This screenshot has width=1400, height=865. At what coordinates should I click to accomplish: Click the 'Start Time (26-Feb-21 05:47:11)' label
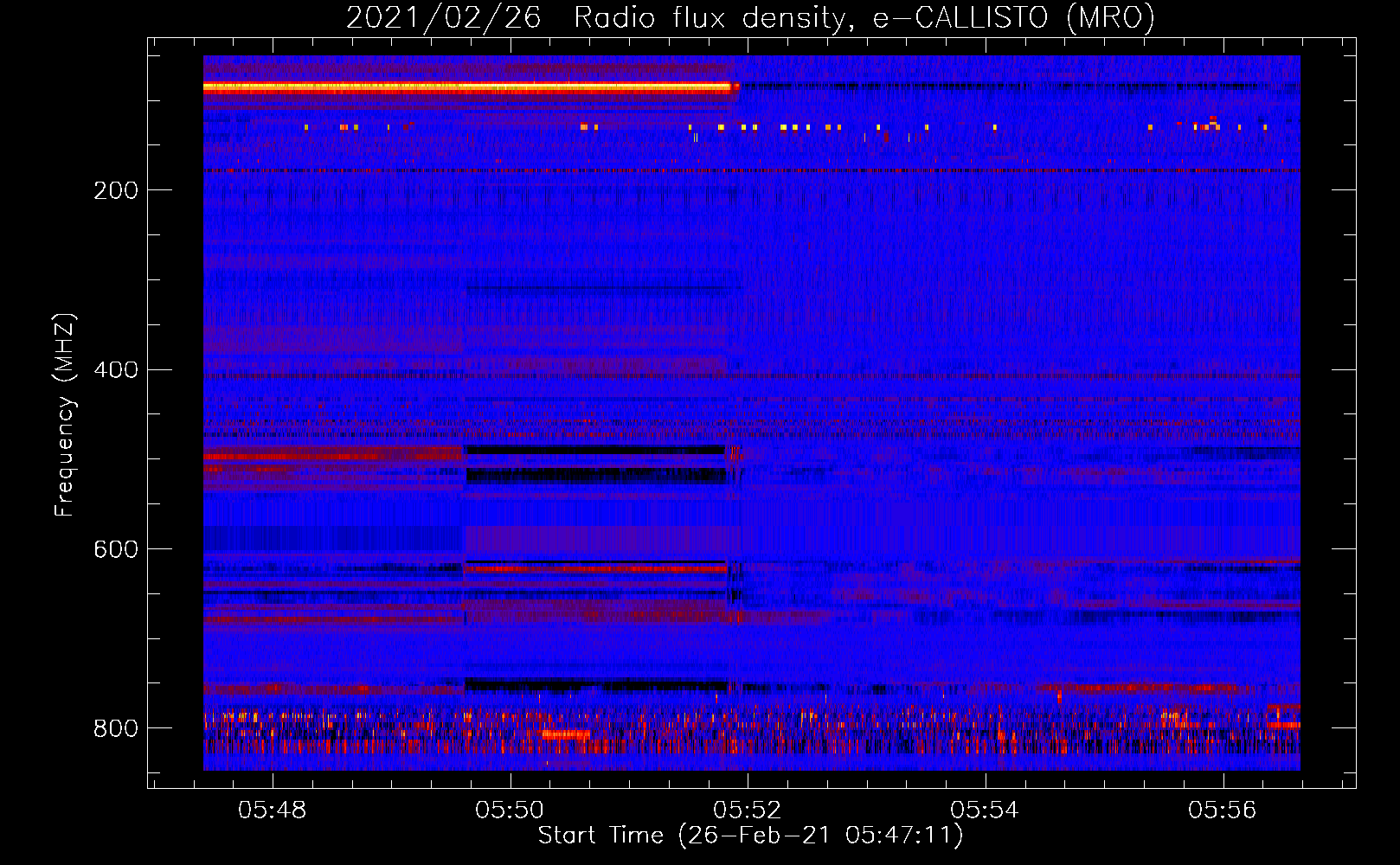tap(750, 836)
